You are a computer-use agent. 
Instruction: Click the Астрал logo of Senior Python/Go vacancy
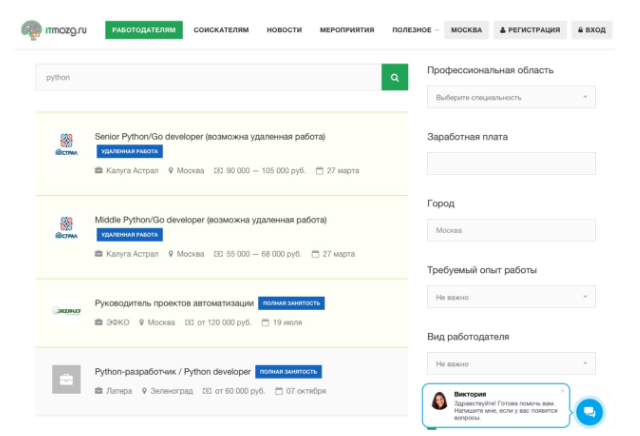67,145
